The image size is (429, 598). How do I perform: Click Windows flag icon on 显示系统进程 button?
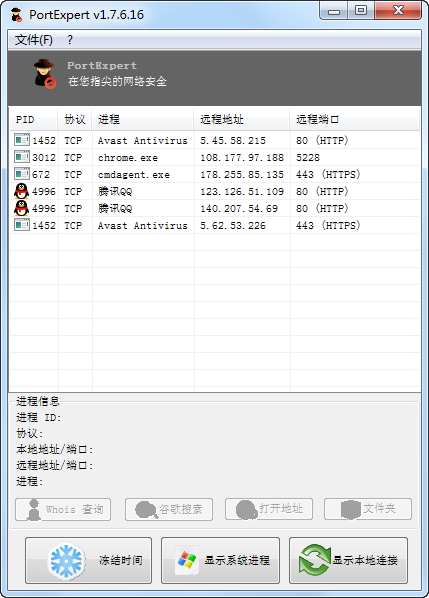click(187, 560)
